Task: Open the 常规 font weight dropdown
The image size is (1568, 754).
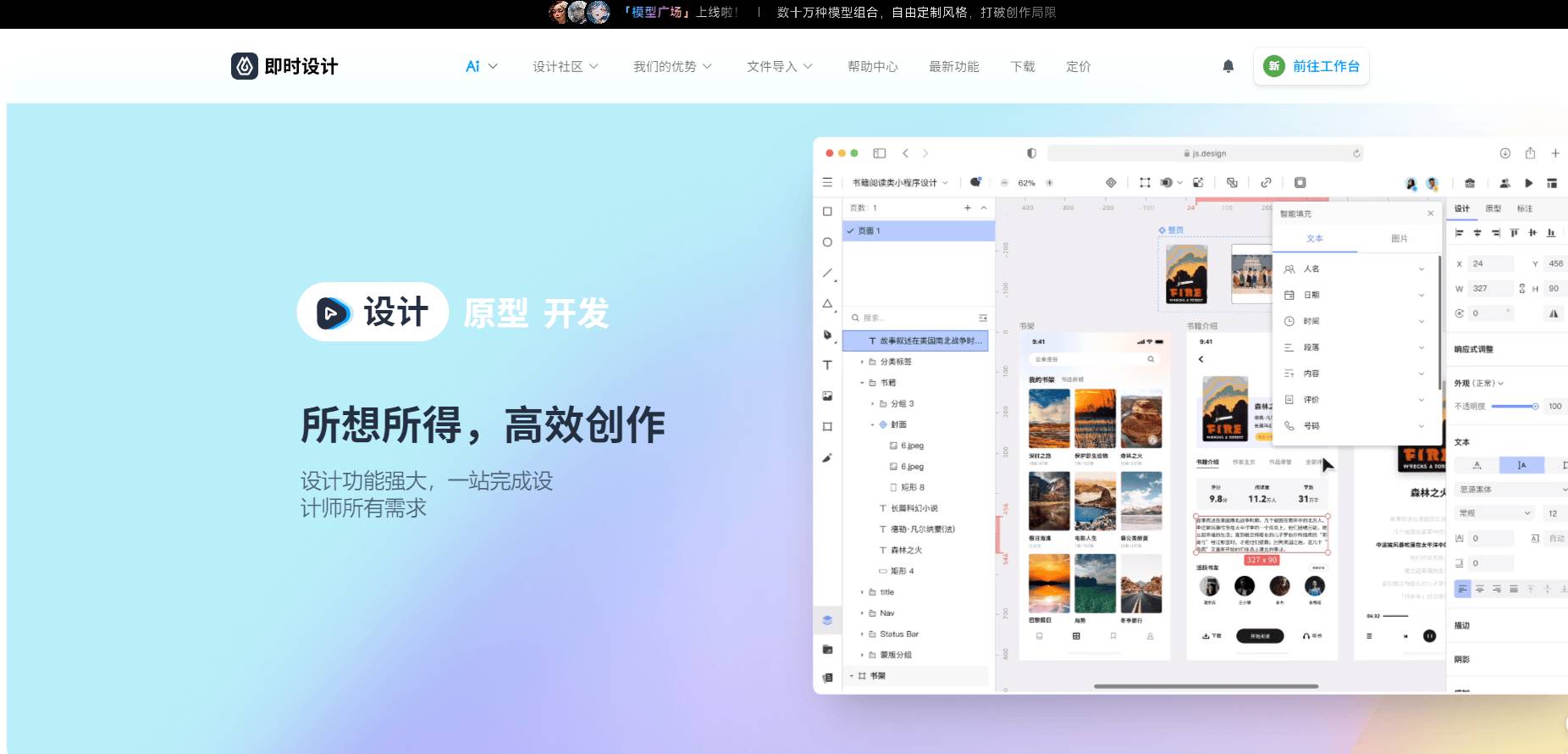Action: (x=1494, y=513)
